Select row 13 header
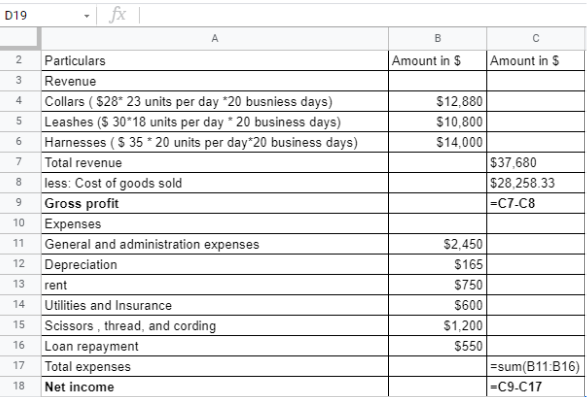The height and width of the screenshot is (397, 587). (19, 285)
